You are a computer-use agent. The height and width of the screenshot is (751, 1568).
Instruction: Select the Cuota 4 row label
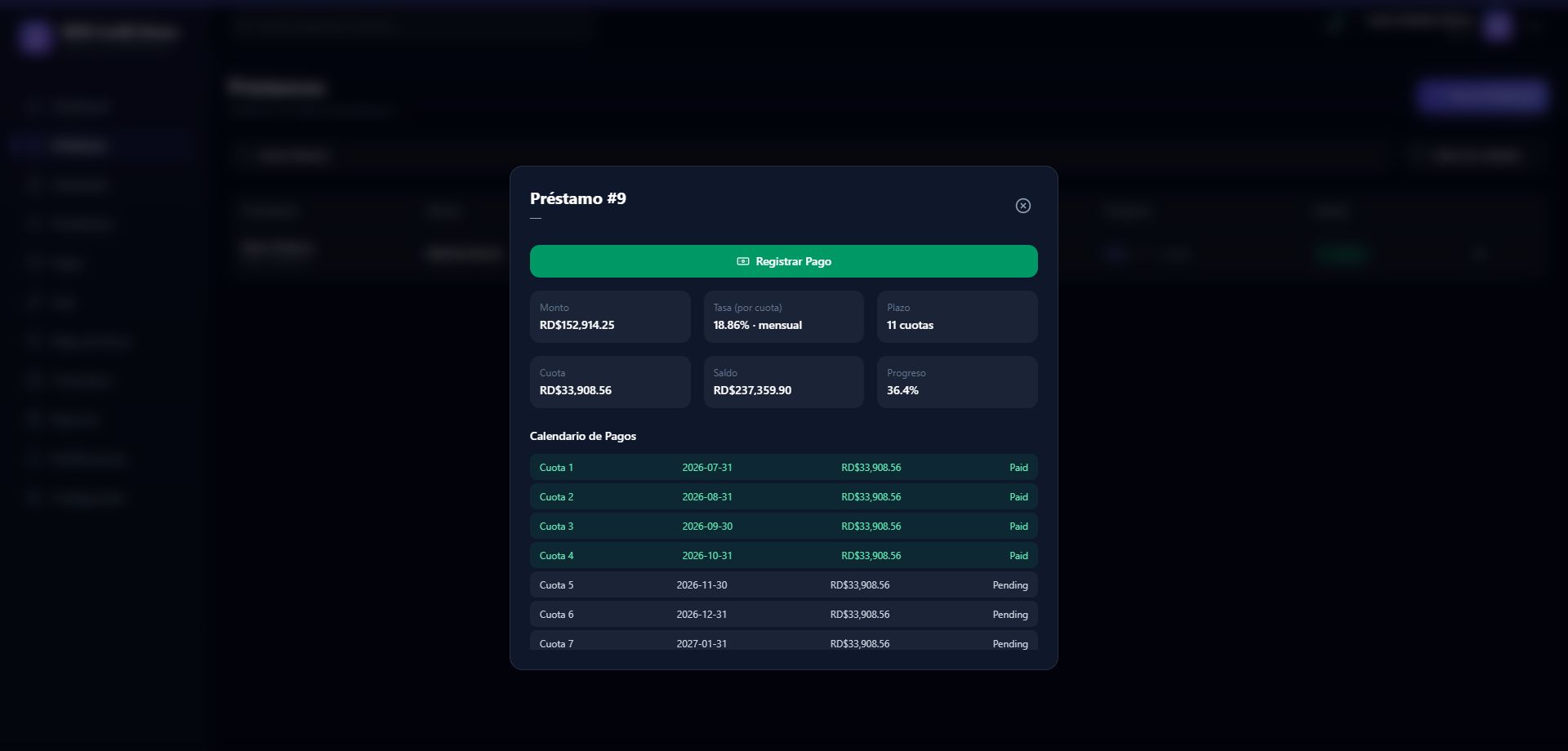[x=556, y=556]
